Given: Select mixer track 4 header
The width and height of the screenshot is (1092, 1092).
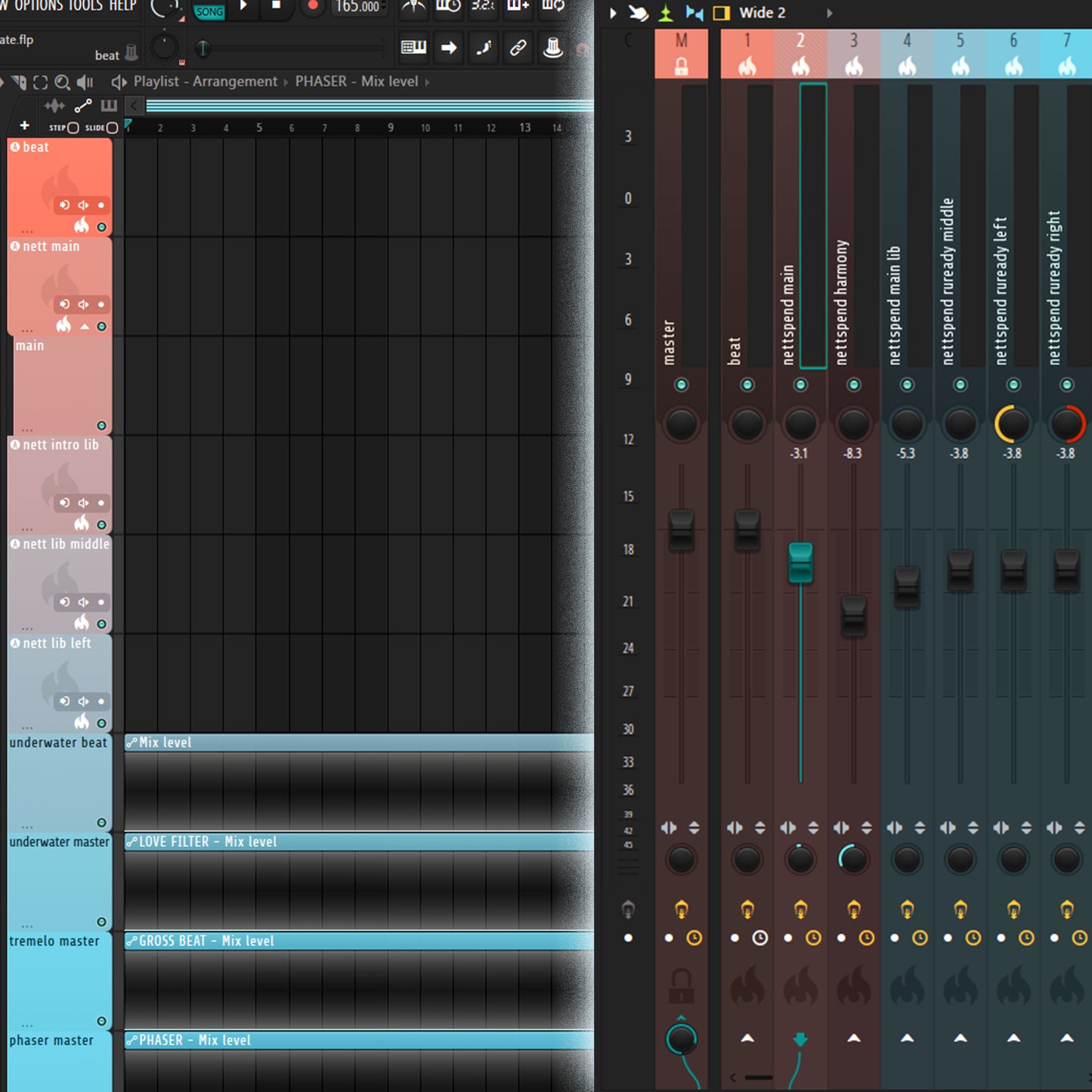Looking at the screenshot, I should pyautogui.click(x=907, y=54).
